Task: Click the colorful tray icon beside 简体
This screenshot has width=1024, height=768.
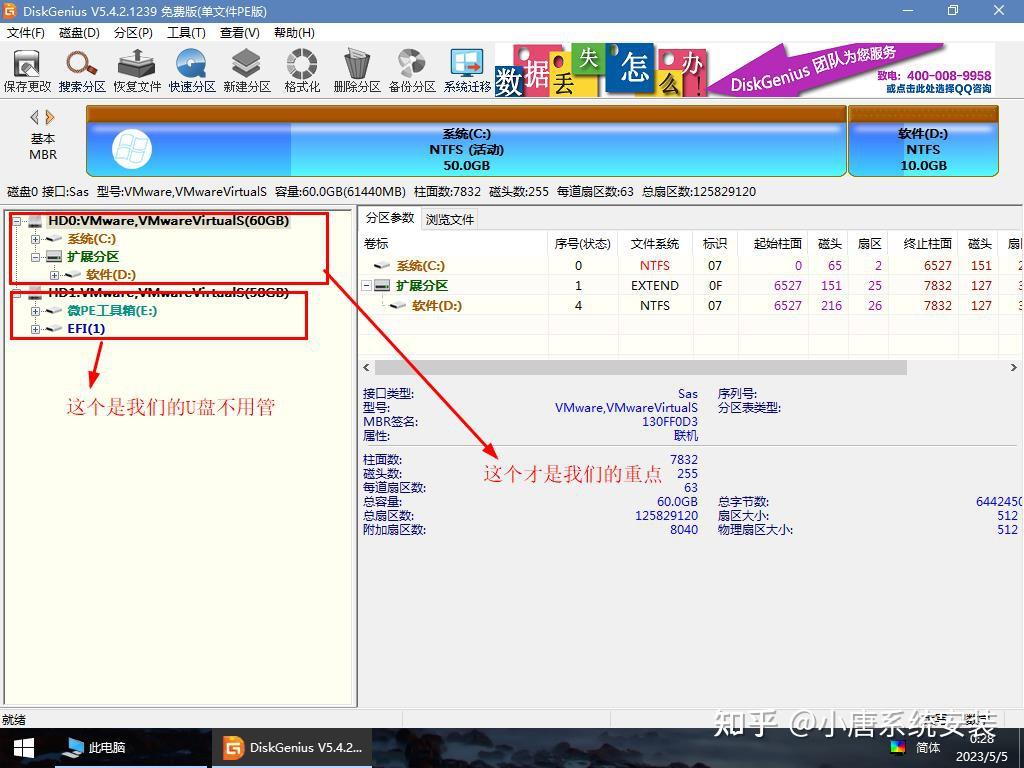Action: 897,746
